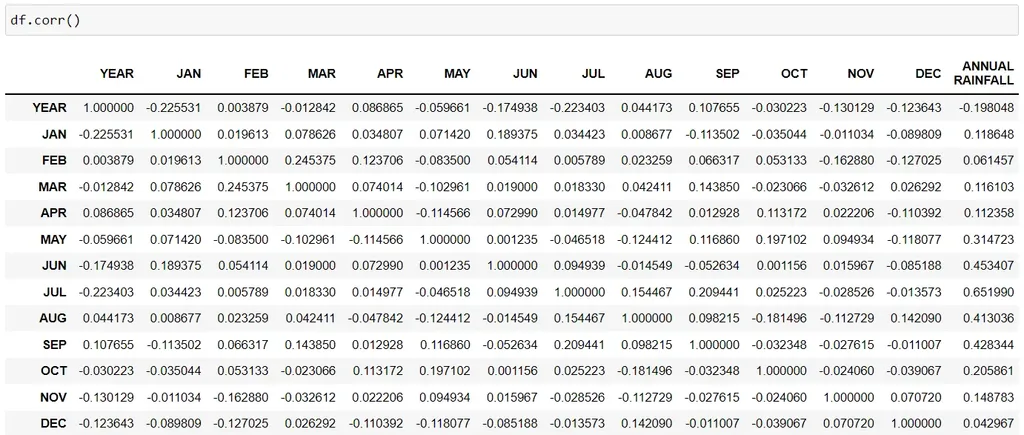Screen dimensions: 1024x435
Task: Click JUL row ANNUAL RAINFALL value 0.651990
Action: [x=985, y=292]
